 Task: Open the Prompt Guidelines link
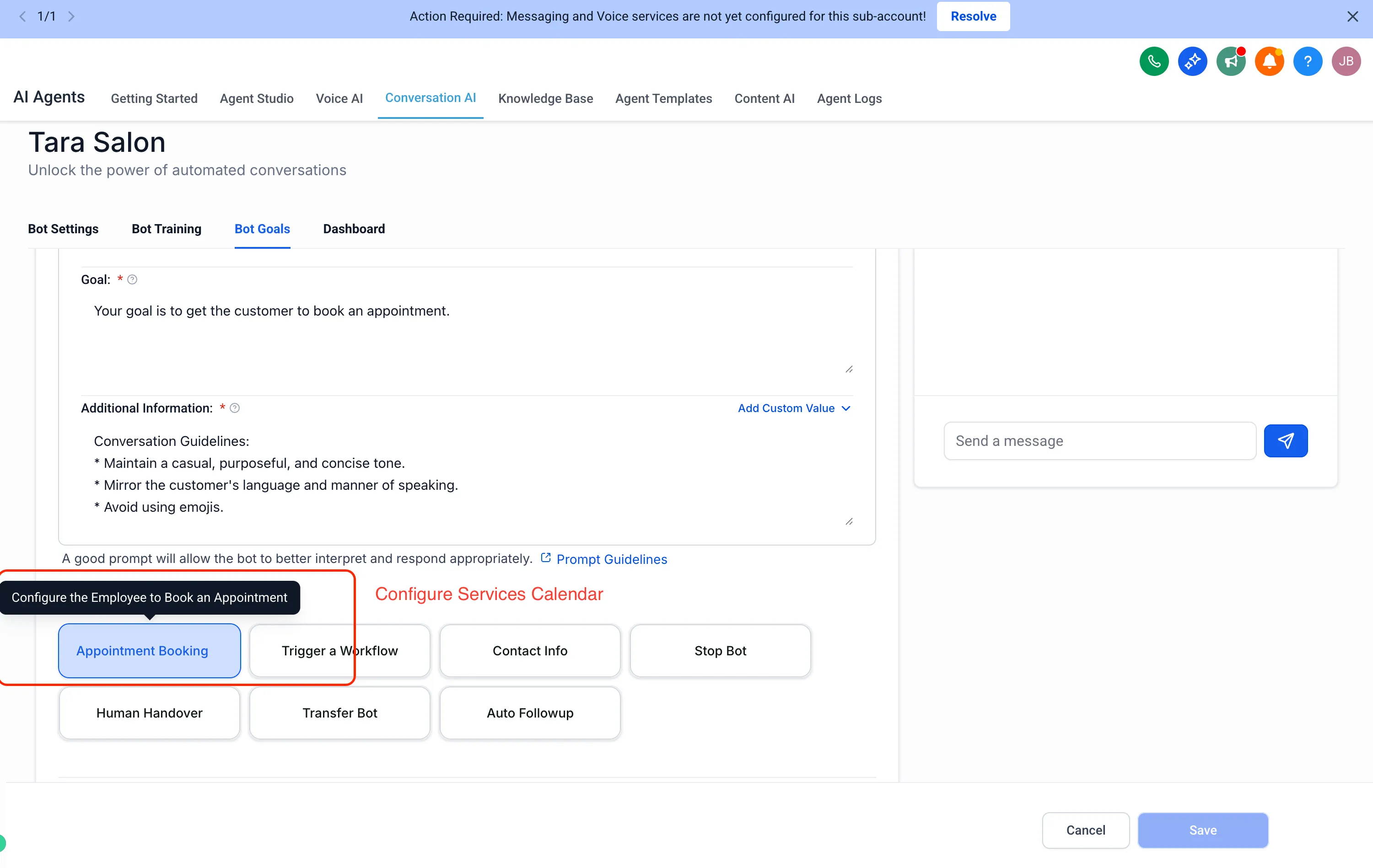point(612,559)
